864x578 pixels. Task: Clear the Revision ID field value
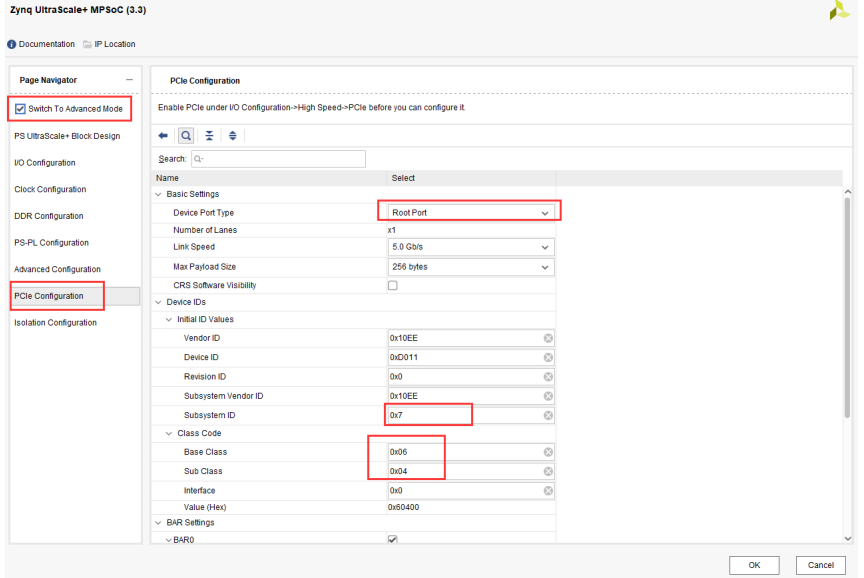[548, 377]
